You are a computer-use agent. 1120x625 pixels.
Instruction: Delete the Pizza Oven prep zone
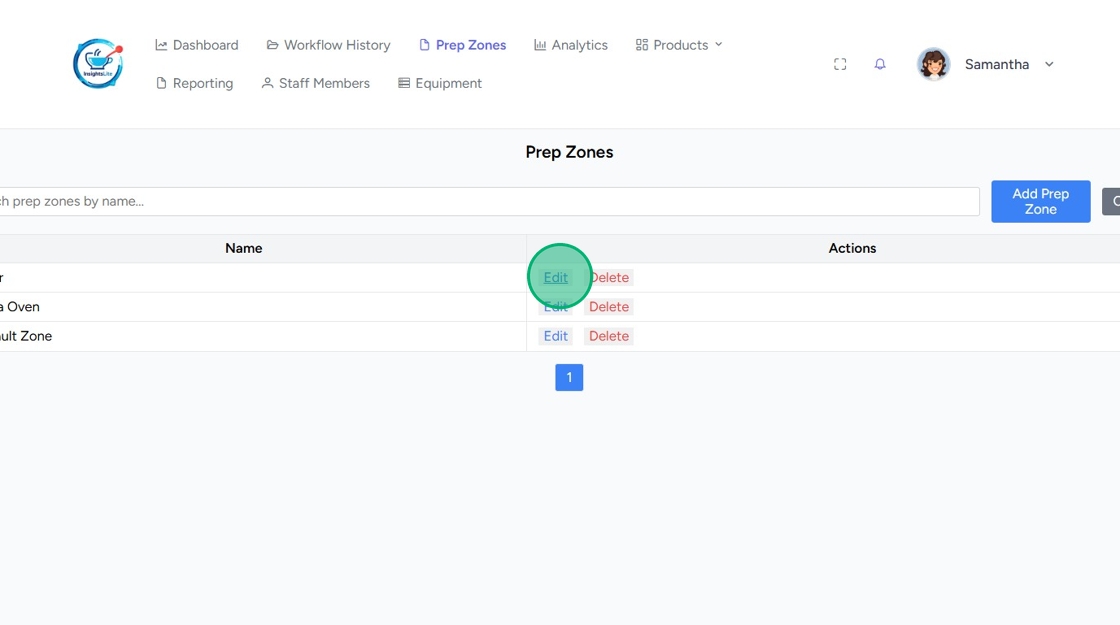[x=609, y=307]
